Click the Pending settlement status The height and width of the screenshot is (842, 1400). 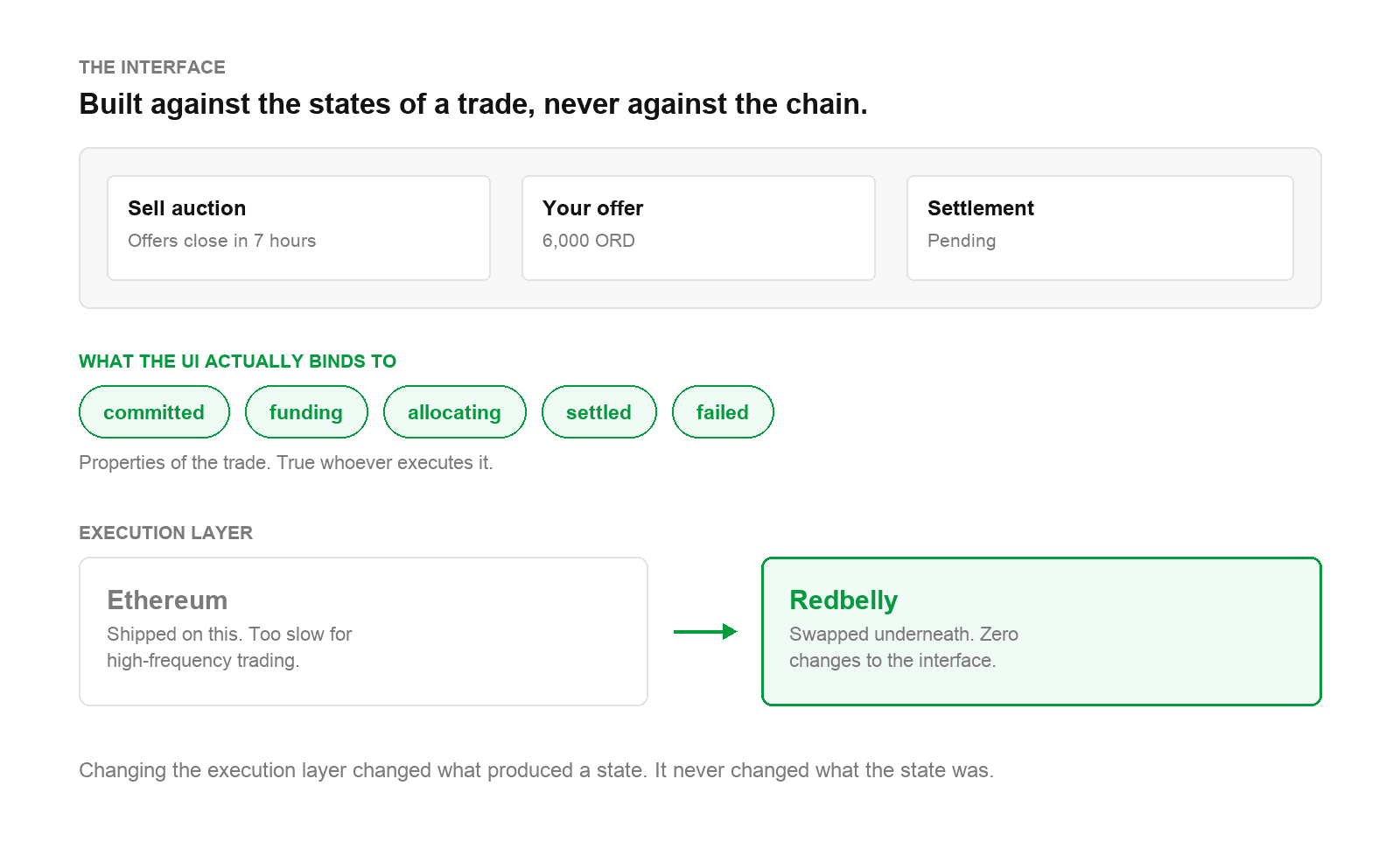tap(962, 241)
